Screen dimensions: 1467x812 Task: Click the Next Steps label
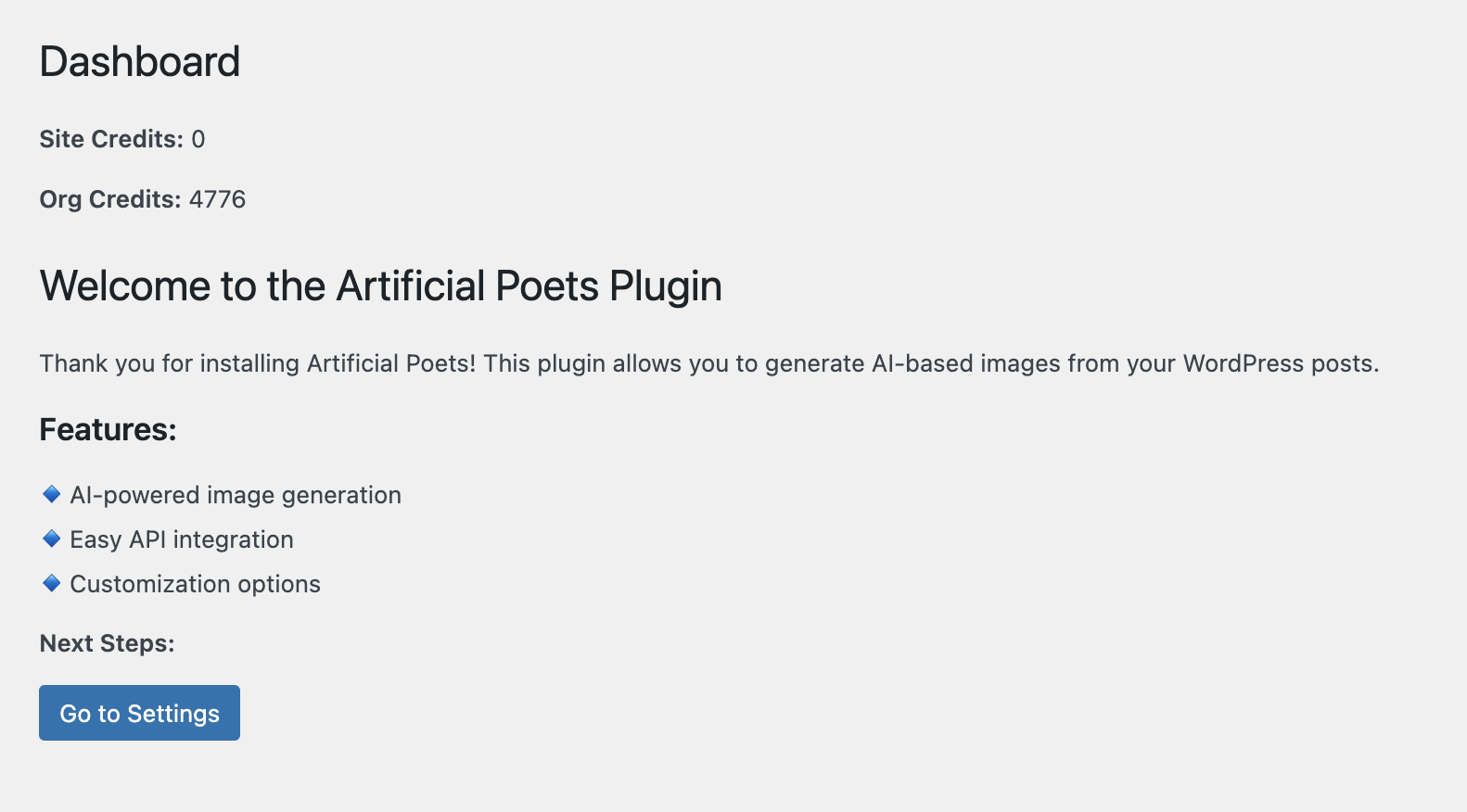107,643
